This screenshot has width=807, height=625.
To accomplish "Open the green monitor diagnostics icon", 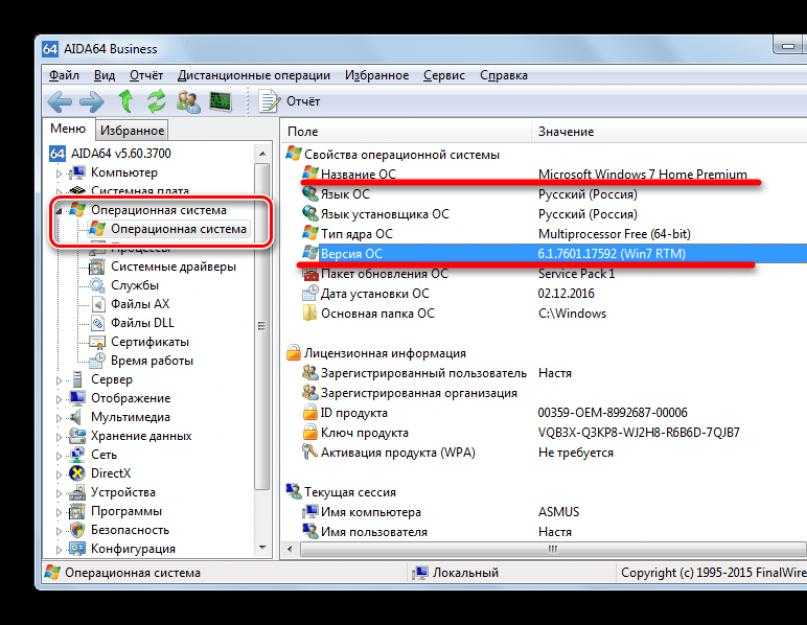I will click(x=221, y=101).
